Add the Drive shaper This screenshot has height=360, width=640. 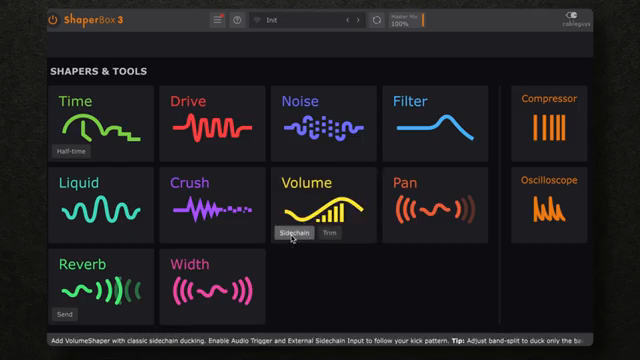click(212, 123)
